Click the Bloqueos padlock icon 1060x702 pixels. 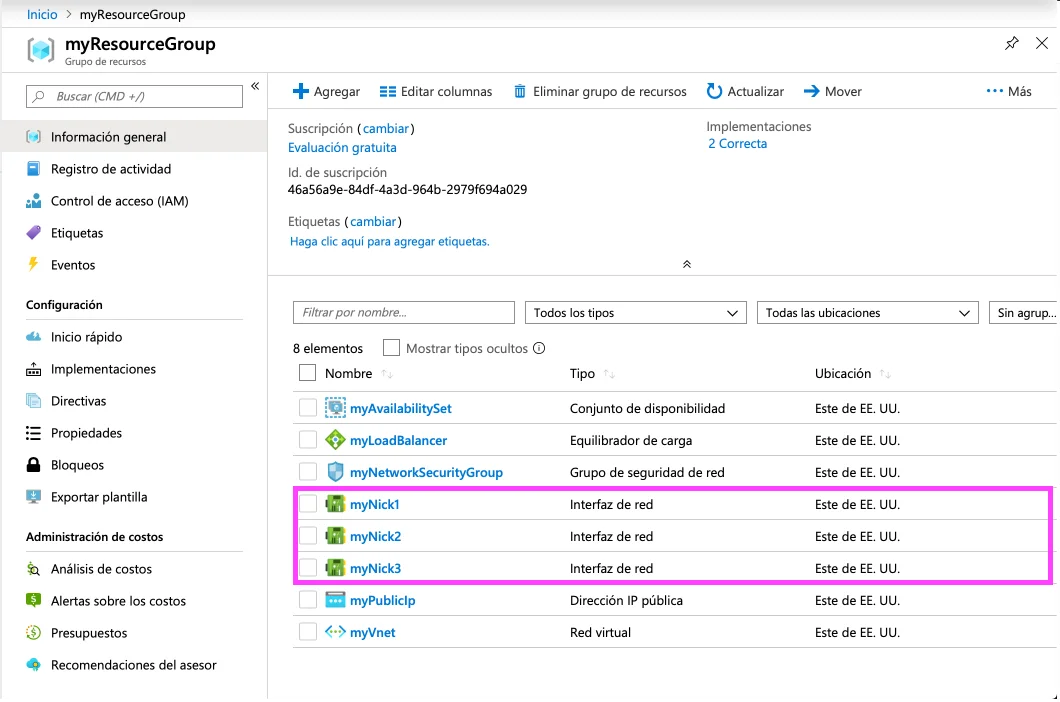click(x=33, y=464)
